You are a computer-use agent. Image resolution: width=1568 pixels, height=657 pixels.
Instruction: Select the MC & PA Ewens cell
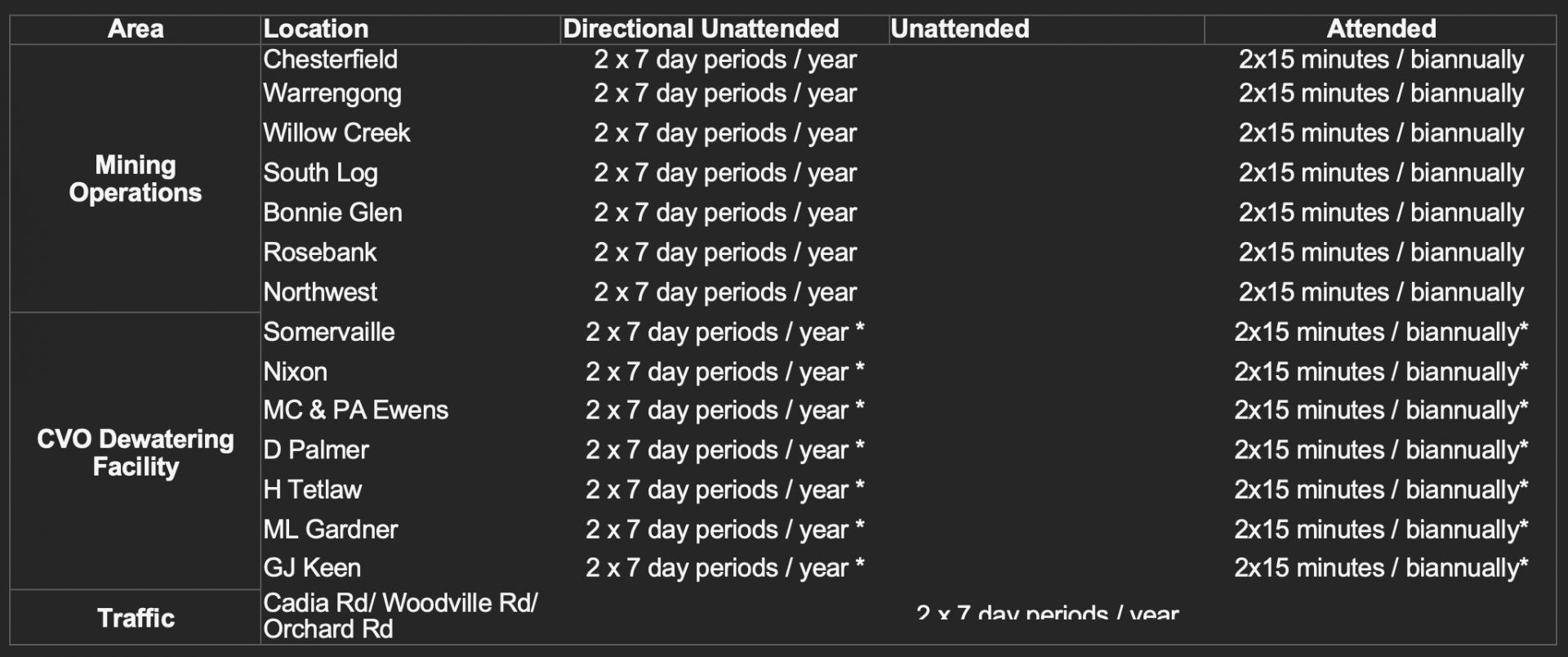pos(355,409)
